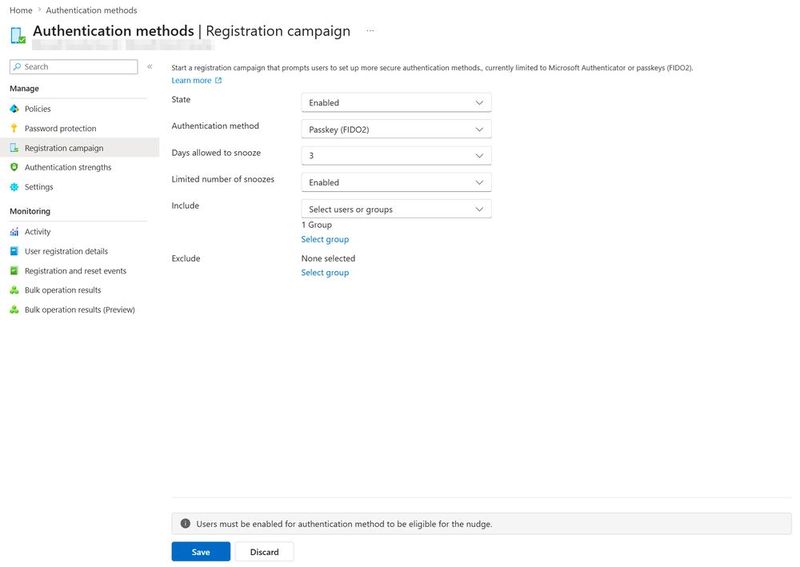Click the Registration campaign sidebar icon

(14, 148)
